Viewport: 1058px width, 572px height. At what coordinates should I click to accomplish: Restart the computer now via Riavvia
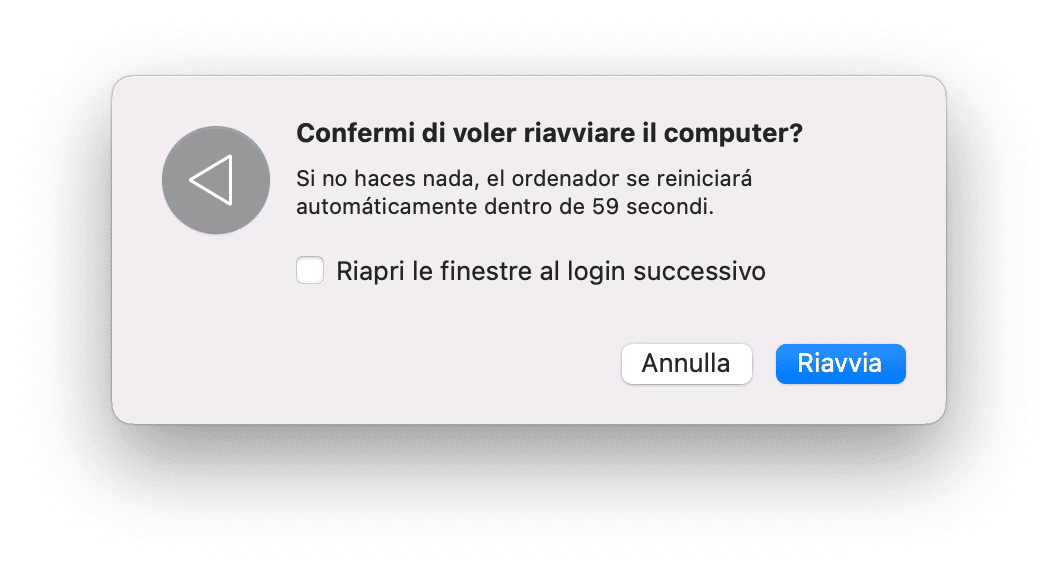coord(840,363)
